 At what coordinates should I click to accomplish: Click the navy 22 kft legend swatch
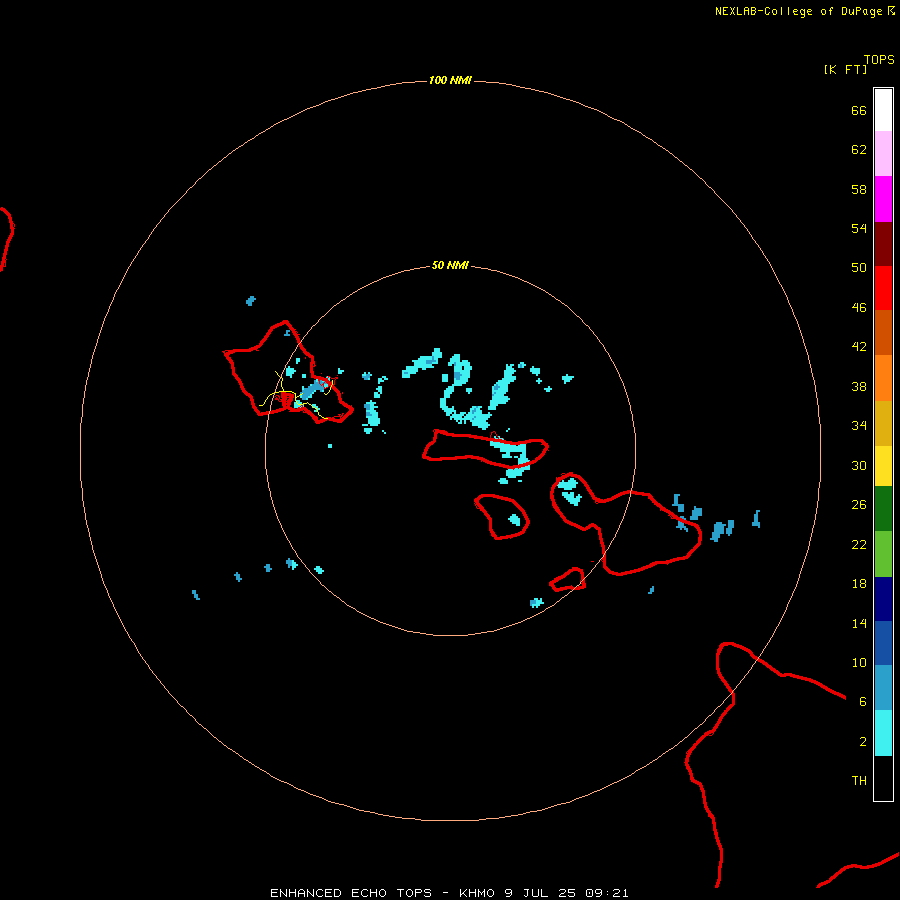(x=883, y=599)
